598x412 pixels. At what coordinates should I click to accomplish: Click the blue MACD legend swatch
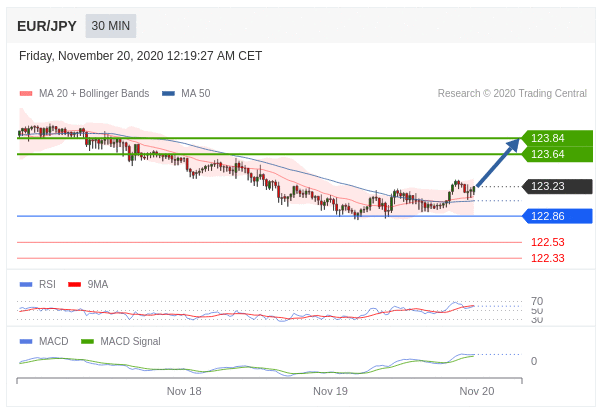click(x=26, y=341)
